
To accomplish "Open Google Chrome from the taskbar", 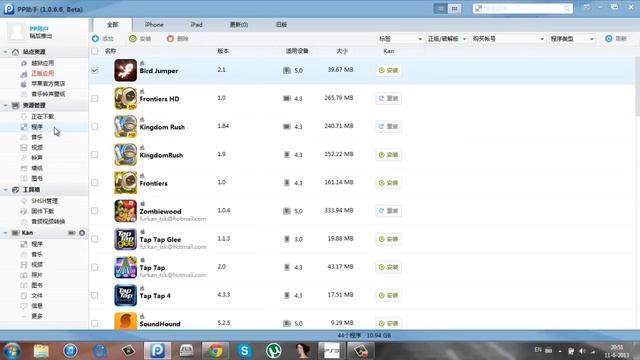I will [x=215, y=351].
